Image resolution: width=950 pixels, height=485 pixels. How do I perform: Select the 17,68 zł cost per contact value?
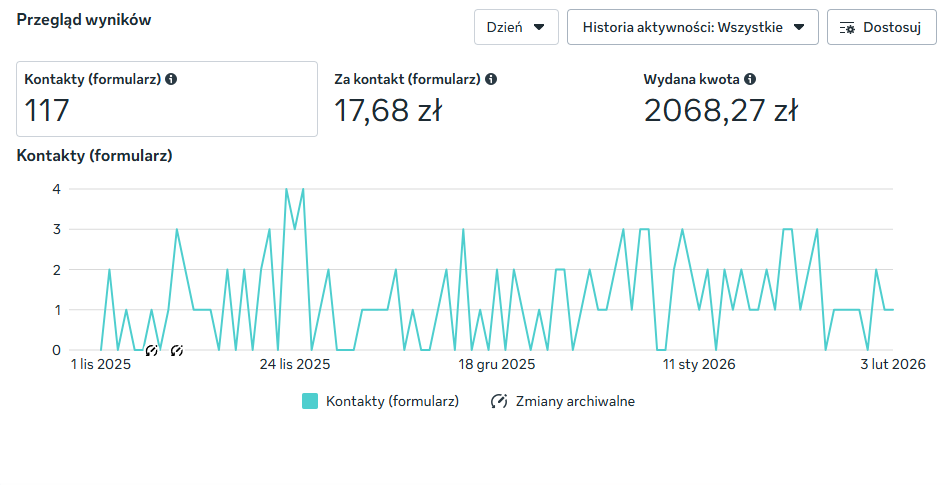tap(387, 111)
